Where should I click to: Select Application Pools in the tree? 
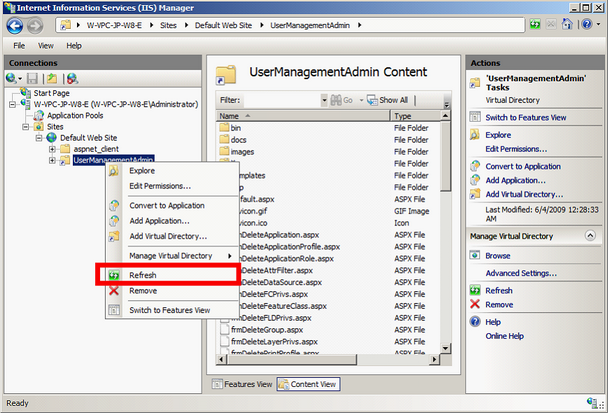pos(75,116)
